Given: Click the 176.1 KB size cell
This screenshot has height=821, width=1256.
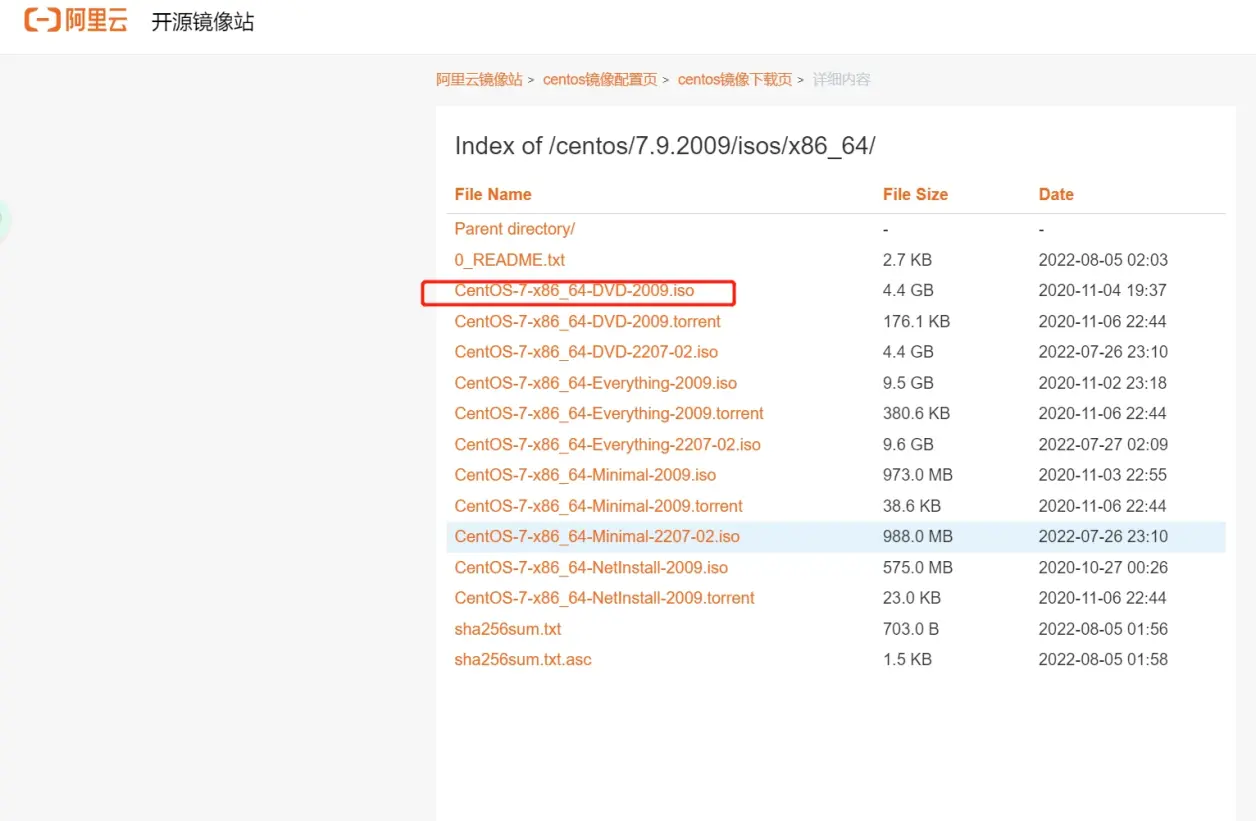Looking at the screenshot, I should coord(916,322).
